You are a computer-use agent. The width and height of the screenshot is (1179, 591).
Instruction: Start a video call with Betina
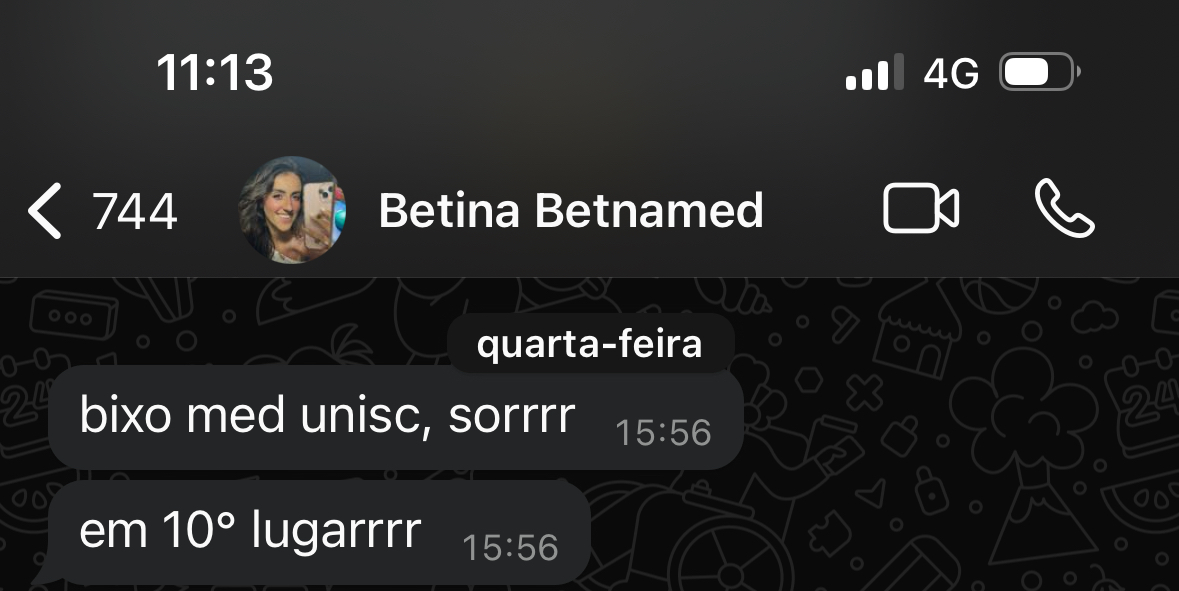[x=920, y=211]
